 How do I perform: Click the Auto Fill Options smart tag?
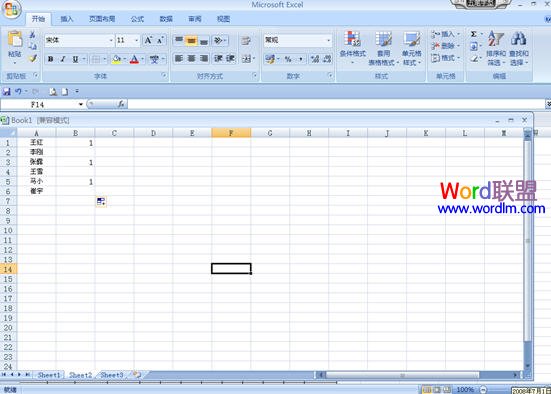pyautogui.click(x=101, y=201)
